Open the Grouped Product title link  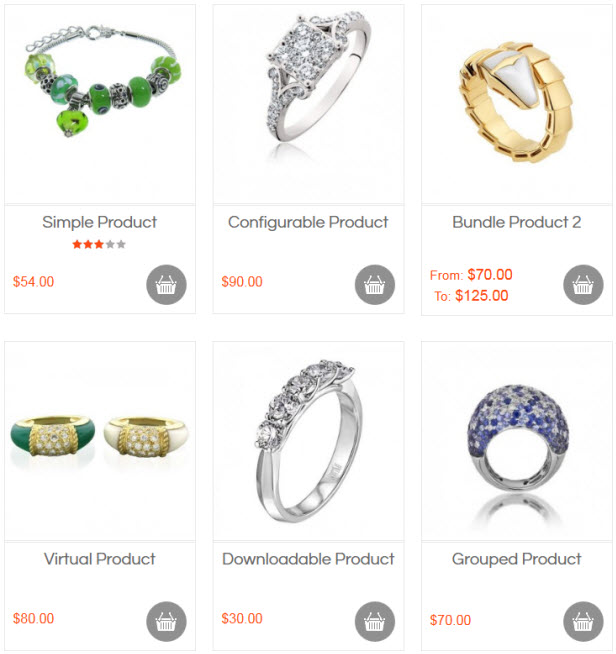[x=516, y=559]
